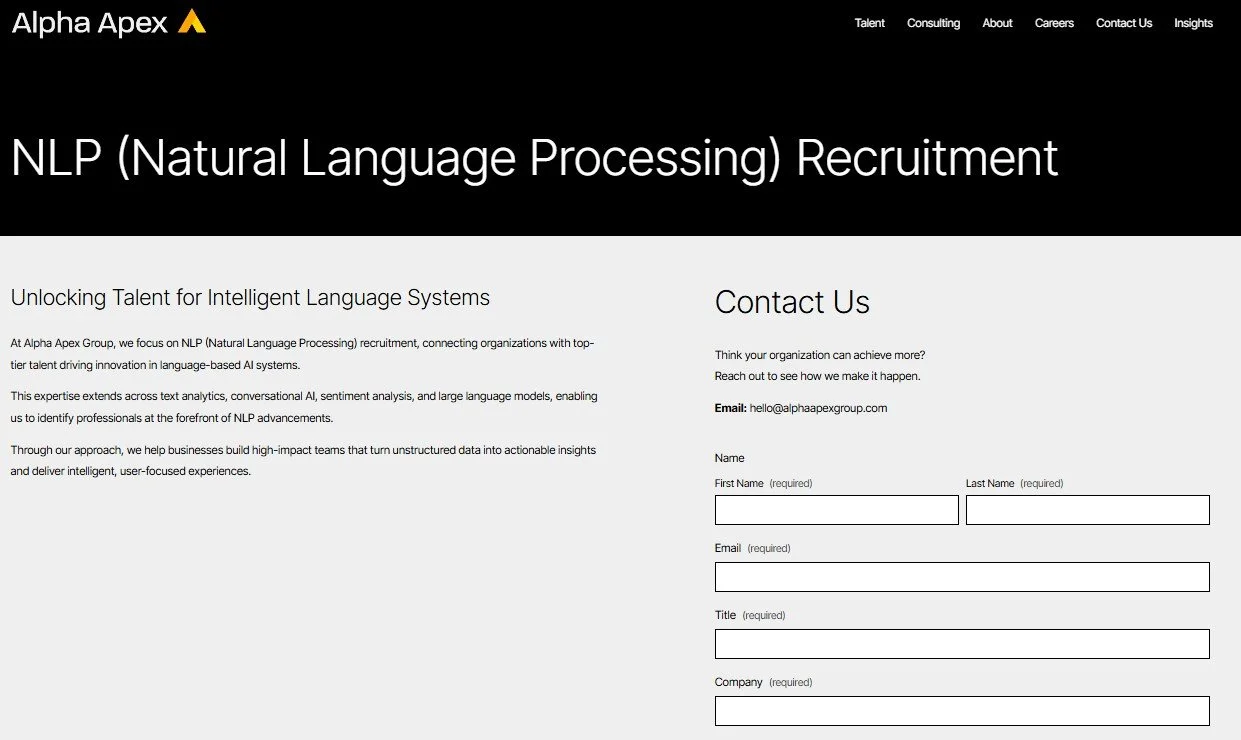Open the About page link
Image resolution: width=1241 pixels, height=740 pixels.
[x=997, y=23]
